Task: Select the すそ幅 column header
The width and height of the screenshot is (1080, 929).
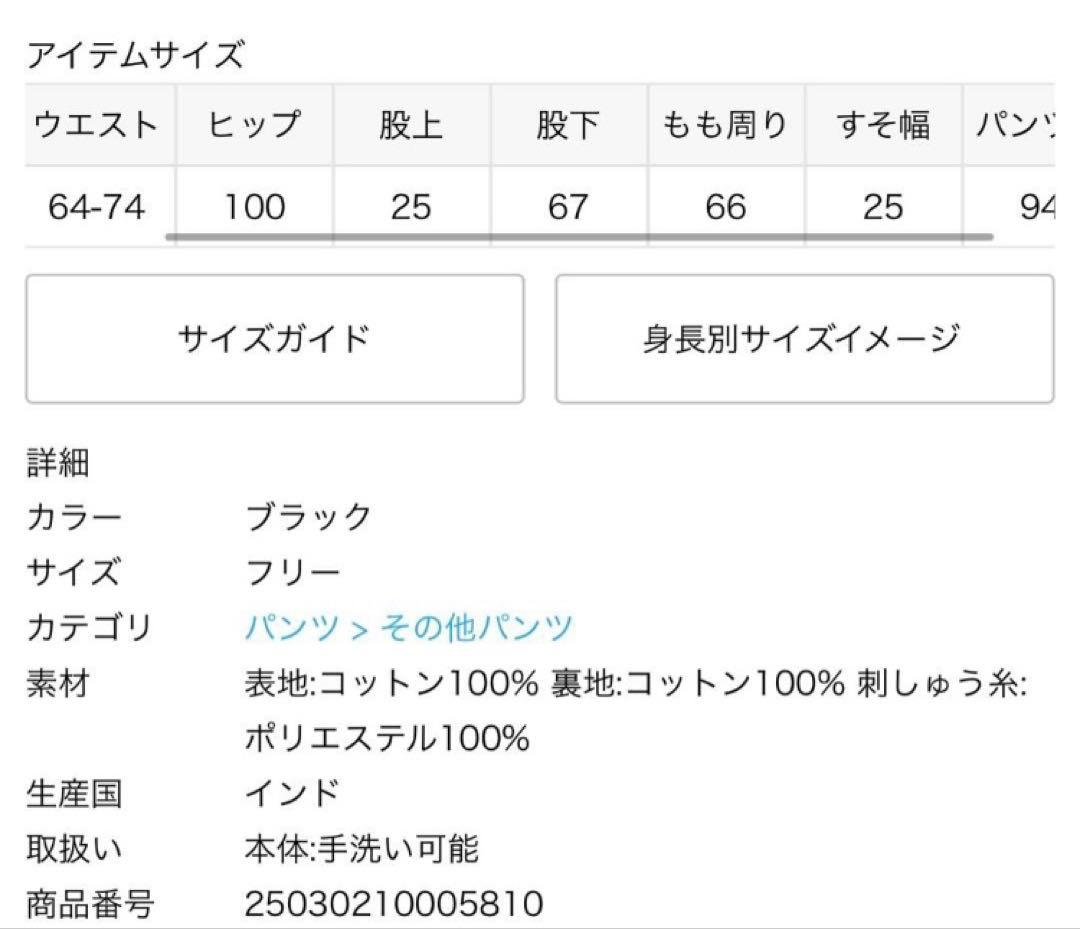Action: (x=880, y=125)
